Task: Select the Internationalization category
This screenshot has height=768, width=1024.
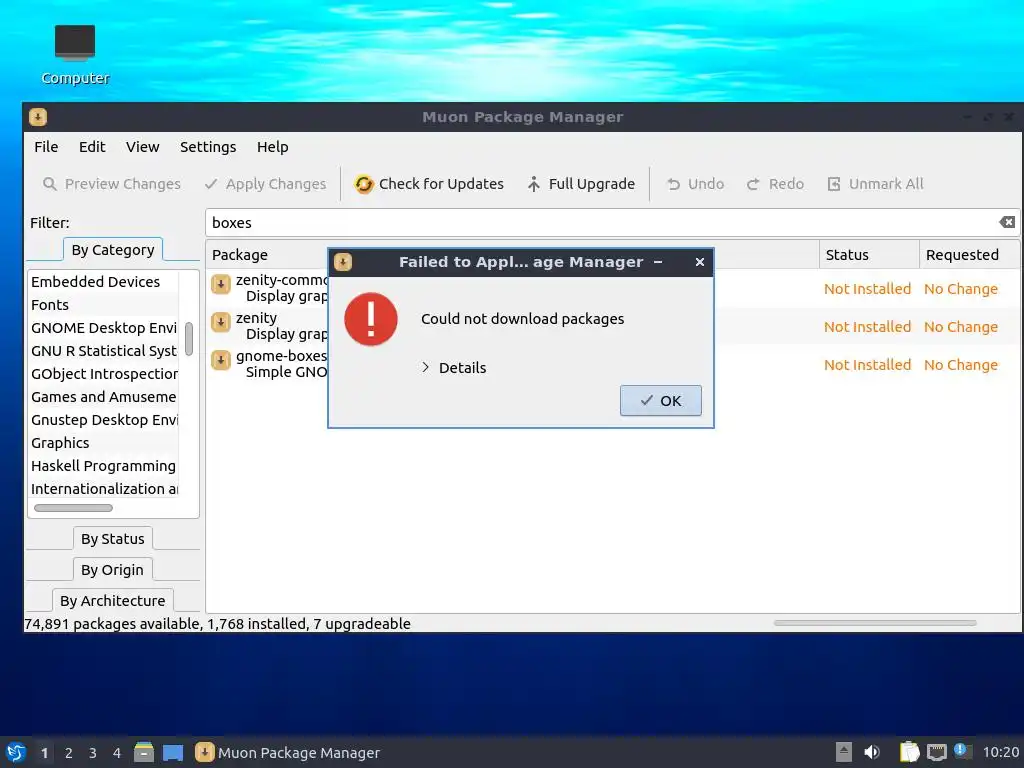Action: tap(103, 488)
